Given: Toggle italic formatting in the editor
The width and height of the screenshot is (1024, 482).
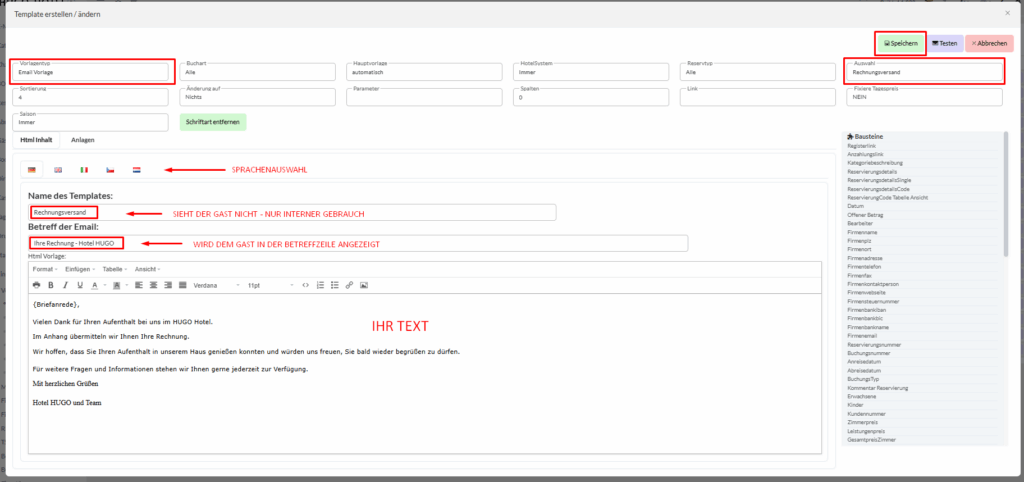Looking at the screenshot, I should pos(65,285).
